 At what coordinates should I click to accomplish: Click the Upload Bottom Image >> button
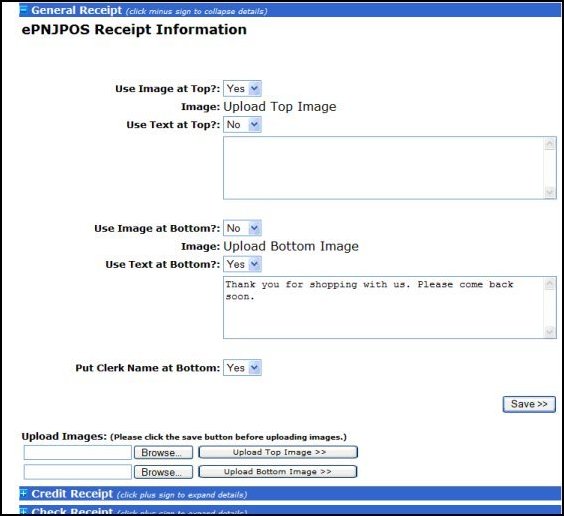278,471
